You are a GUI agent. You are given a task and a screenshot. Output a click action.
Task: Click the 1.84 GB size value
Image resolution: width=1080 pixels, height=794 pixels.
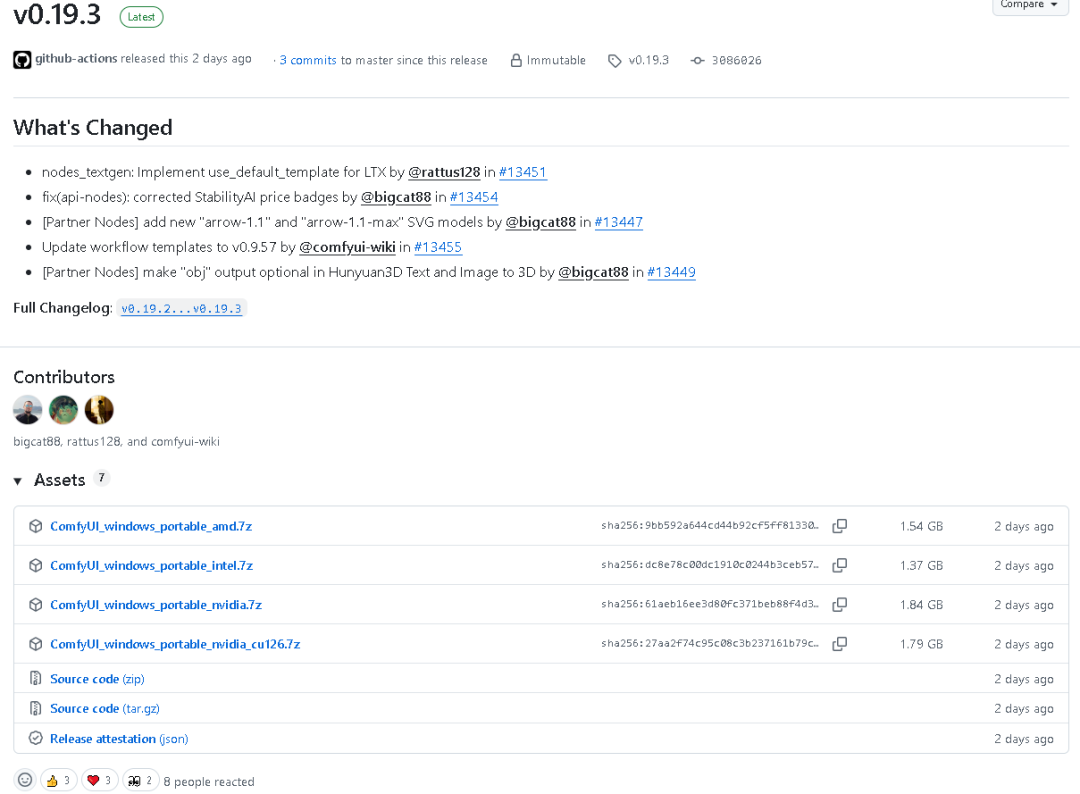tap(921, 605)
